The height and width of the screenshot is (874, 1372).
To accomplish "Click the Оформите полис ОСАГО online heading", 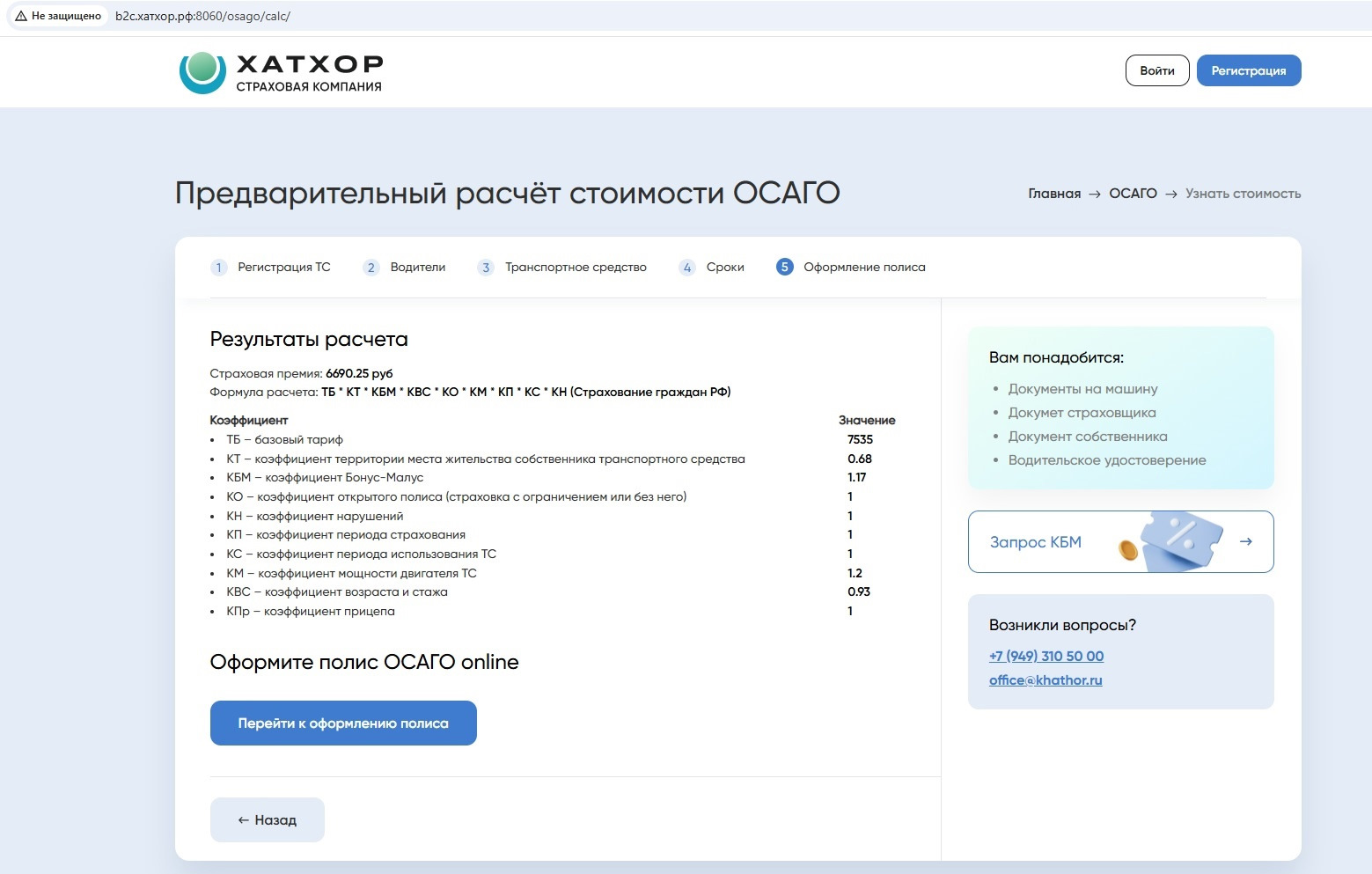I will point(364,663).
